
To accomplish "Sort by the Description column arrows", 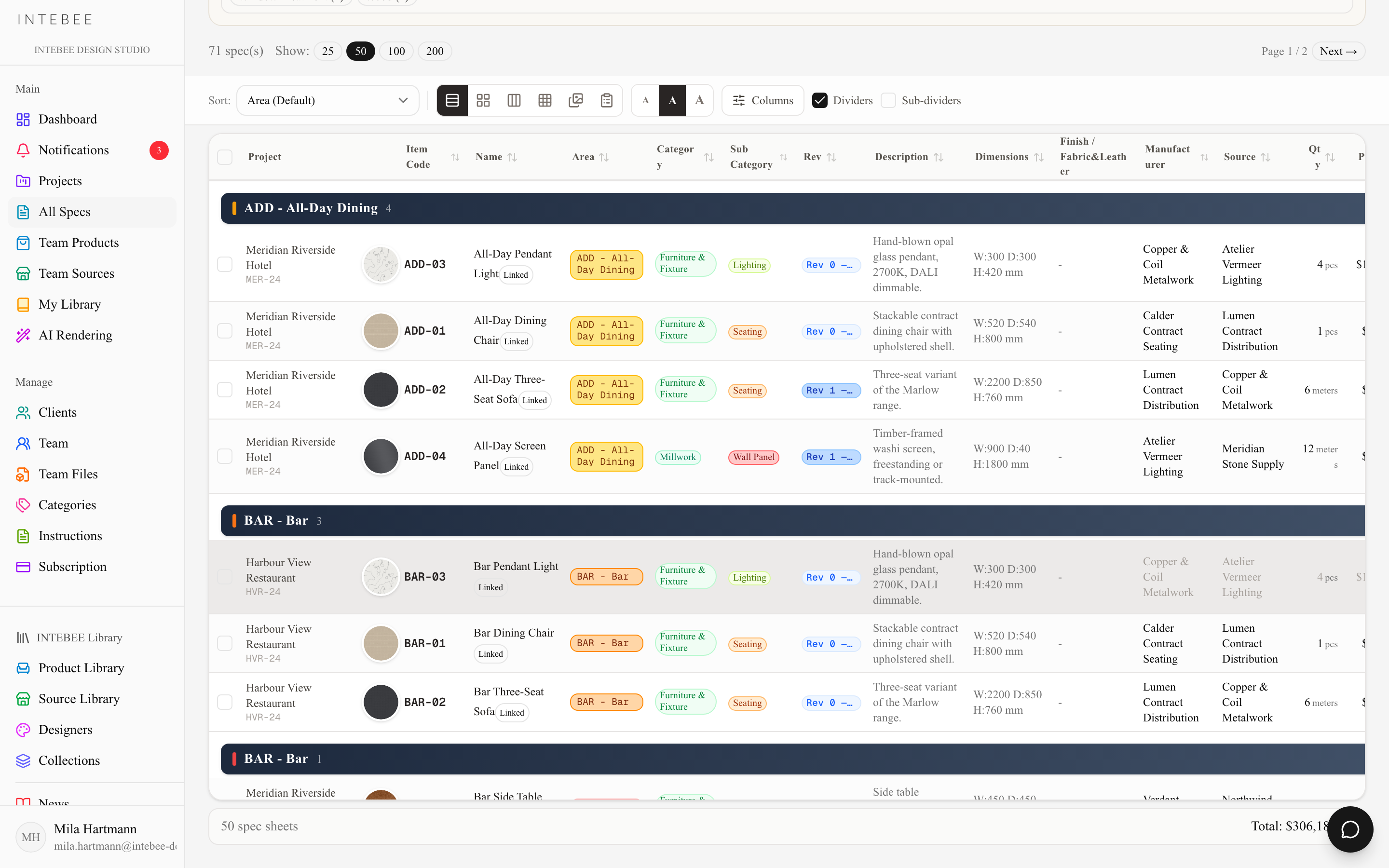I will click(939, 157).
